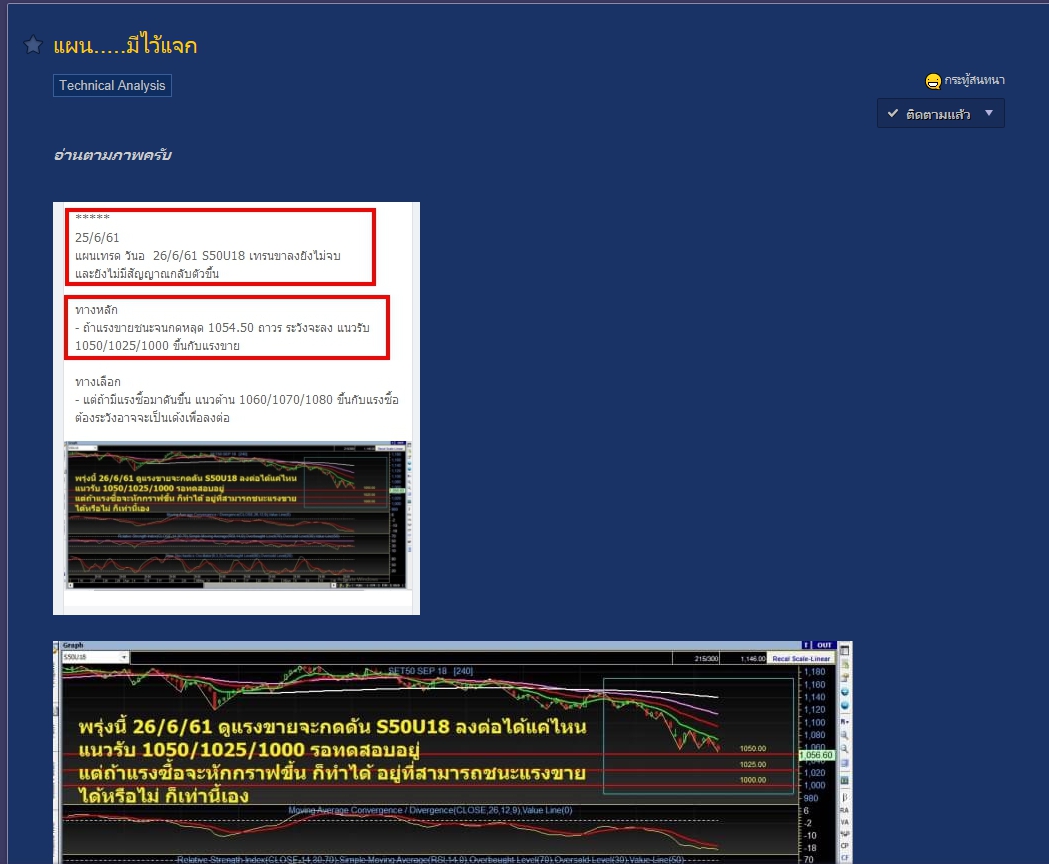Click the 1050.00 support line label
Screen dimensions: 1049x864
(x=753, y=748)
